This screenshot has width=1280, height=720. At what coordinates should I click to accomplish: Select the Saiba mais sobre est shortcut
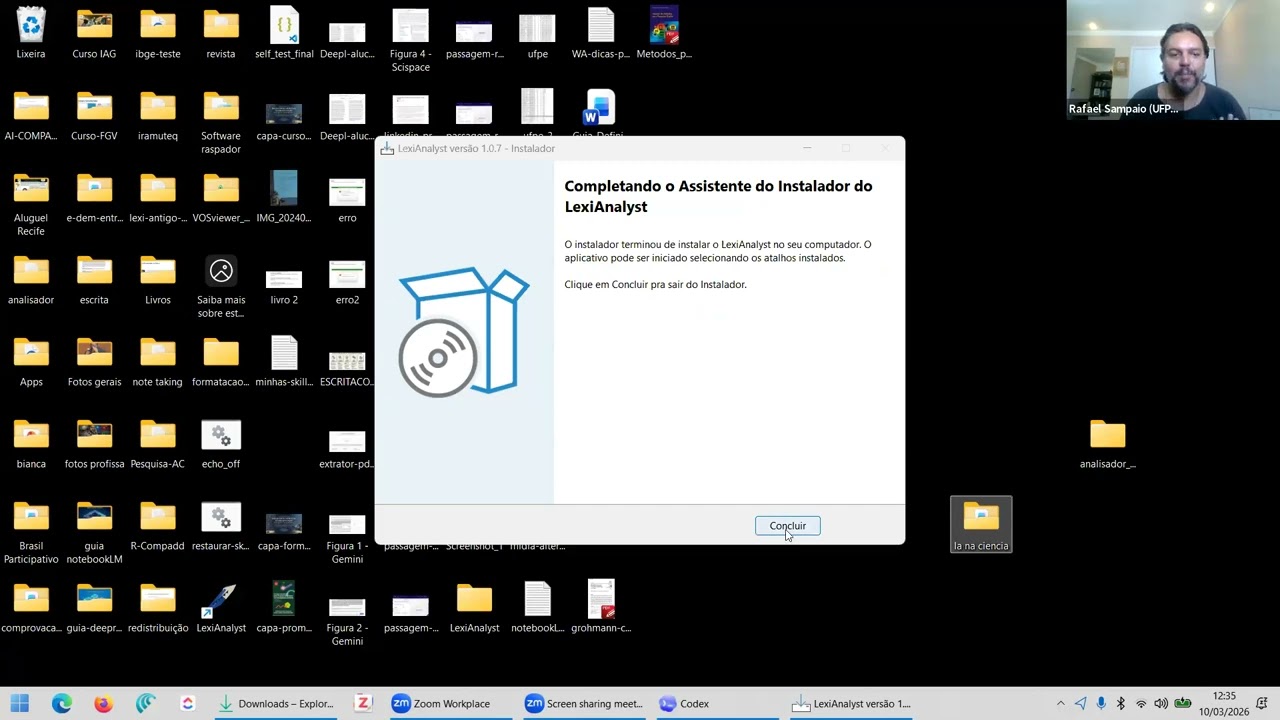[x=221, y=286]
